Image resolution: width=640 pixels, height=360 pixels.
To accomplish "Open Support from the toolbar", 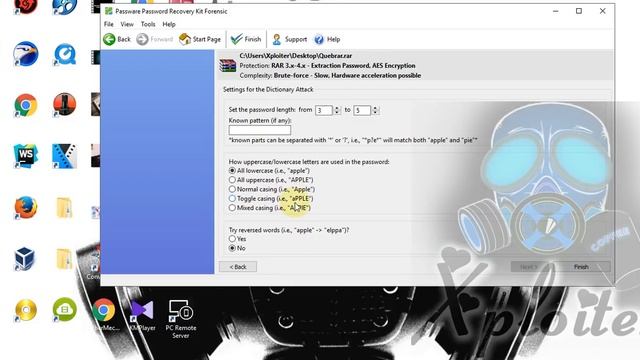I will coord(289,39).
